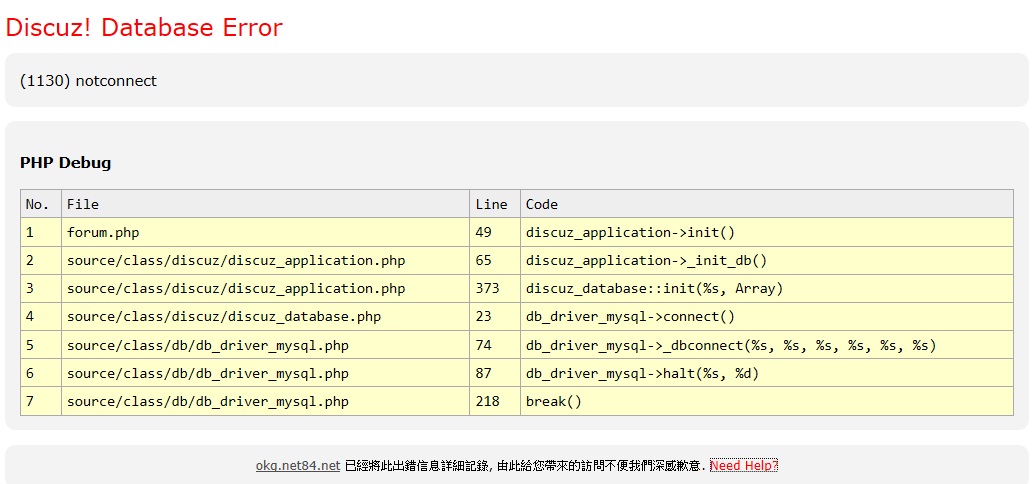1032x484 pixels.
Task: Click the File column header
Action: 265,204
